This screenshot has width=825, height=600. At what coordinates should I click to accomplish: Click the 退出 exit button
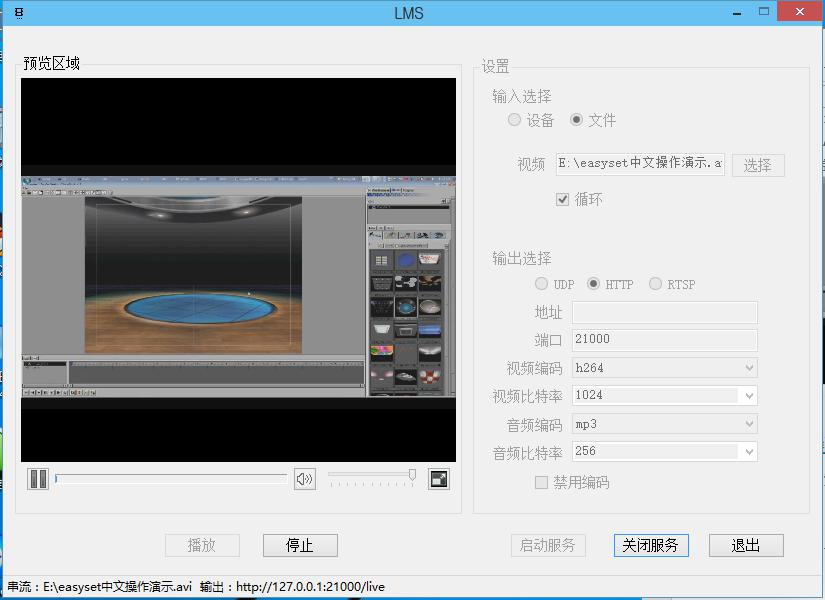click(x=746, y=545)
